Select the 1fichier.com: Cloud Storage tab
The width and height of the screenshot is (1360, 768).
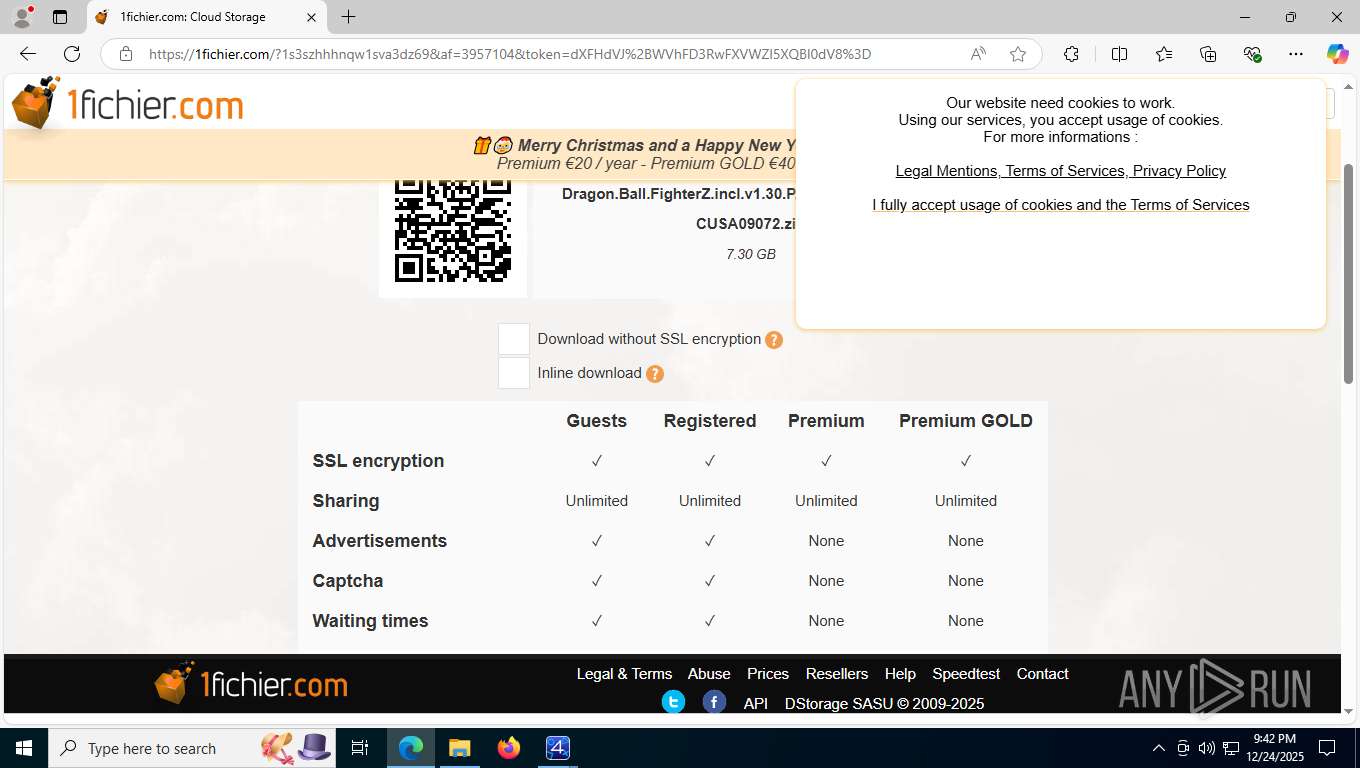pos(207,17)
